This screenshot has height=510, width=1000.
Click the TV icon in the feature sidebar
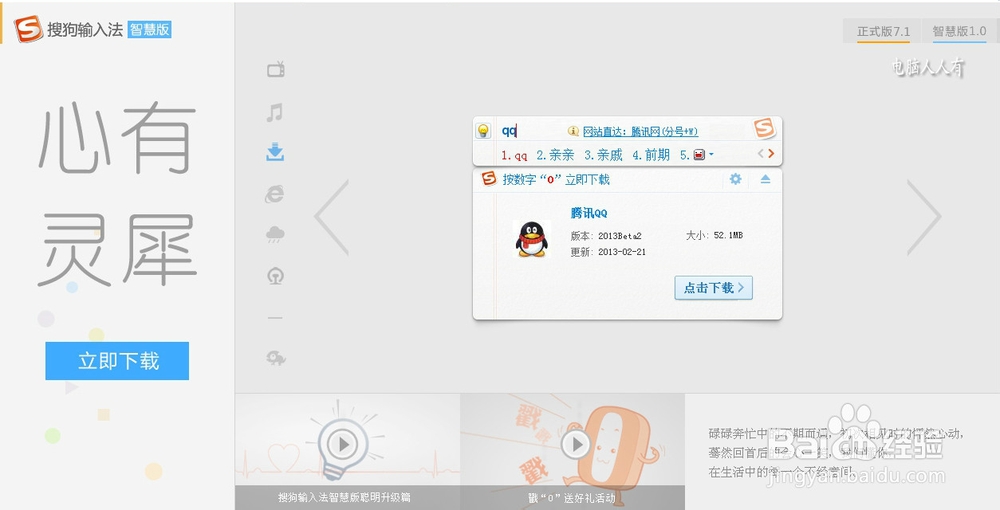tap(276, 69)
